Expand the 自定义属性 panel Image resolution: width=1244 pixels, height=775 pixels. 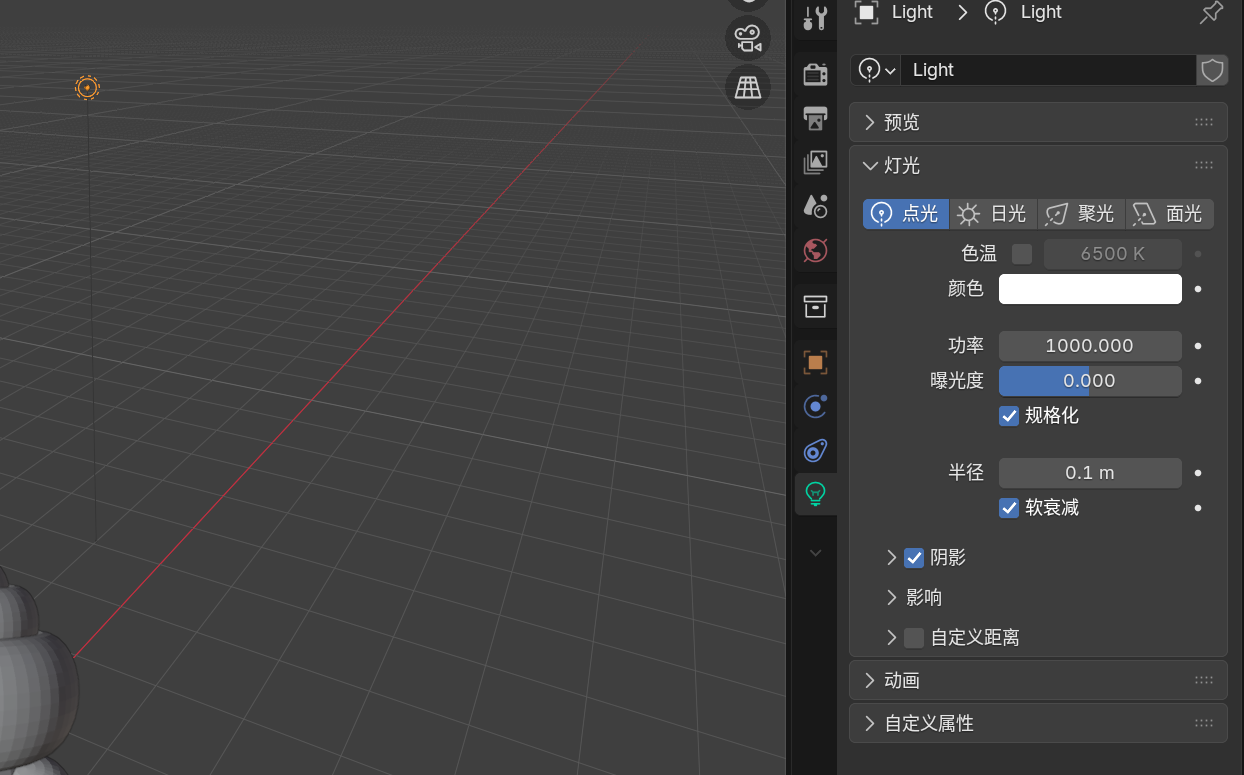(x=1038, y=724)
